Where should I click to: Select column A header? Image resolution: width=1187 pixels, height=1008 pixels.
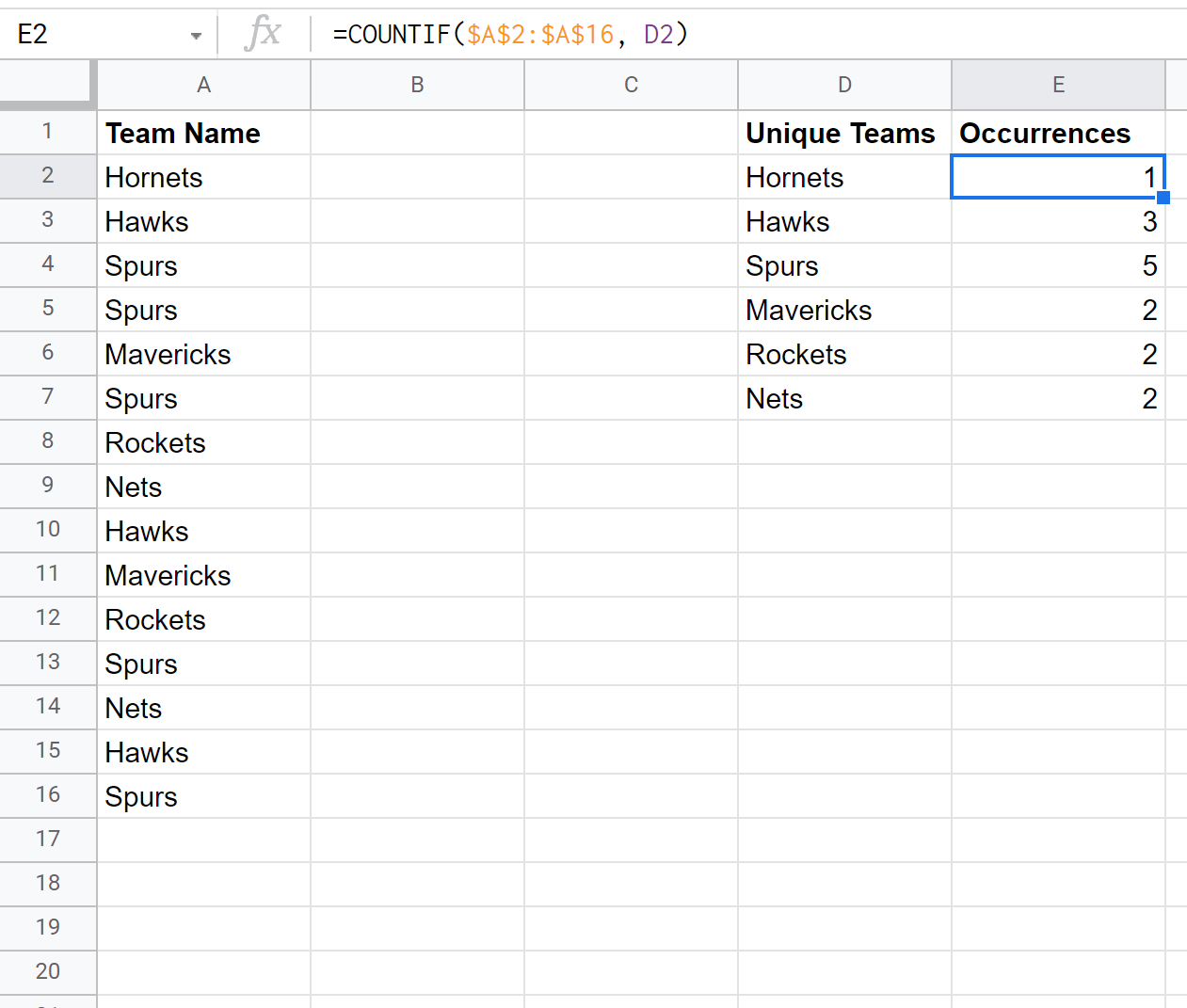coord(203,85)
